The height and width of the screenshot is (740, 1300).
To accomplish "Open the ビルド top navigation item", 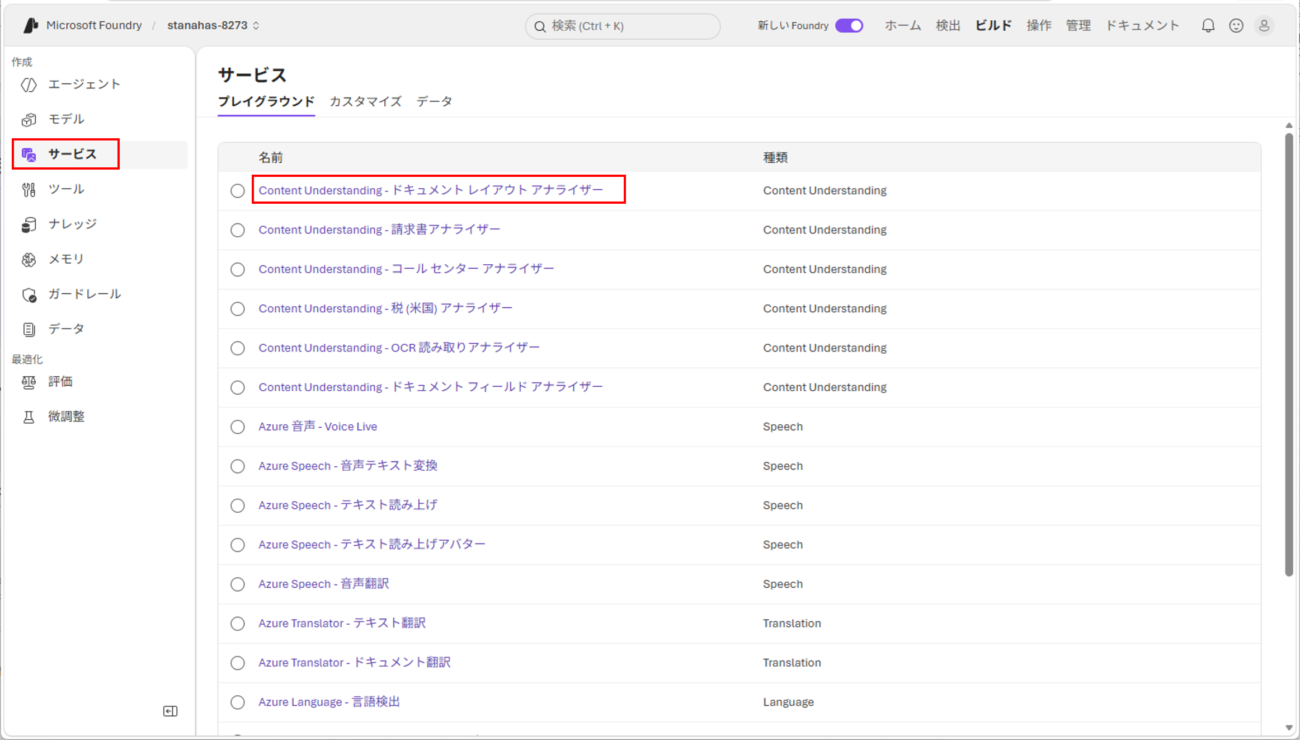I will point(993,26).
